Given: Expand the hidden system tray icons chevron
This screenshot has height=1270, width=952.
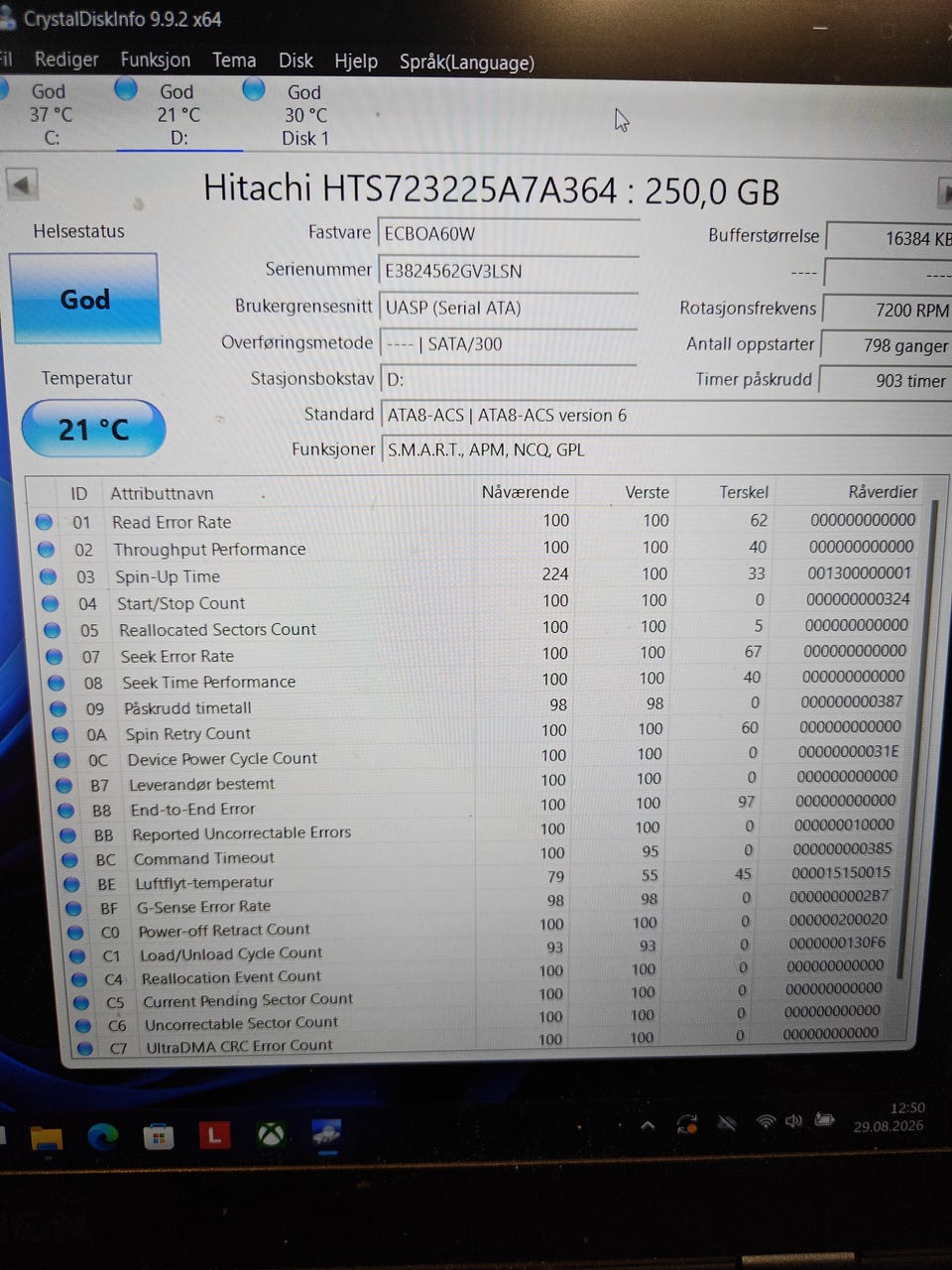Looking at the screenshot, I should 648,1125.
